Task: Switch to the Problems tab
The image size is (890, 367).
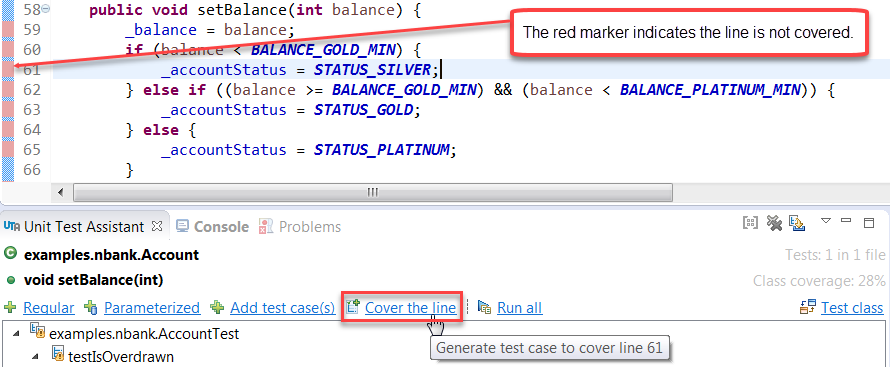Action: (310, 227)
